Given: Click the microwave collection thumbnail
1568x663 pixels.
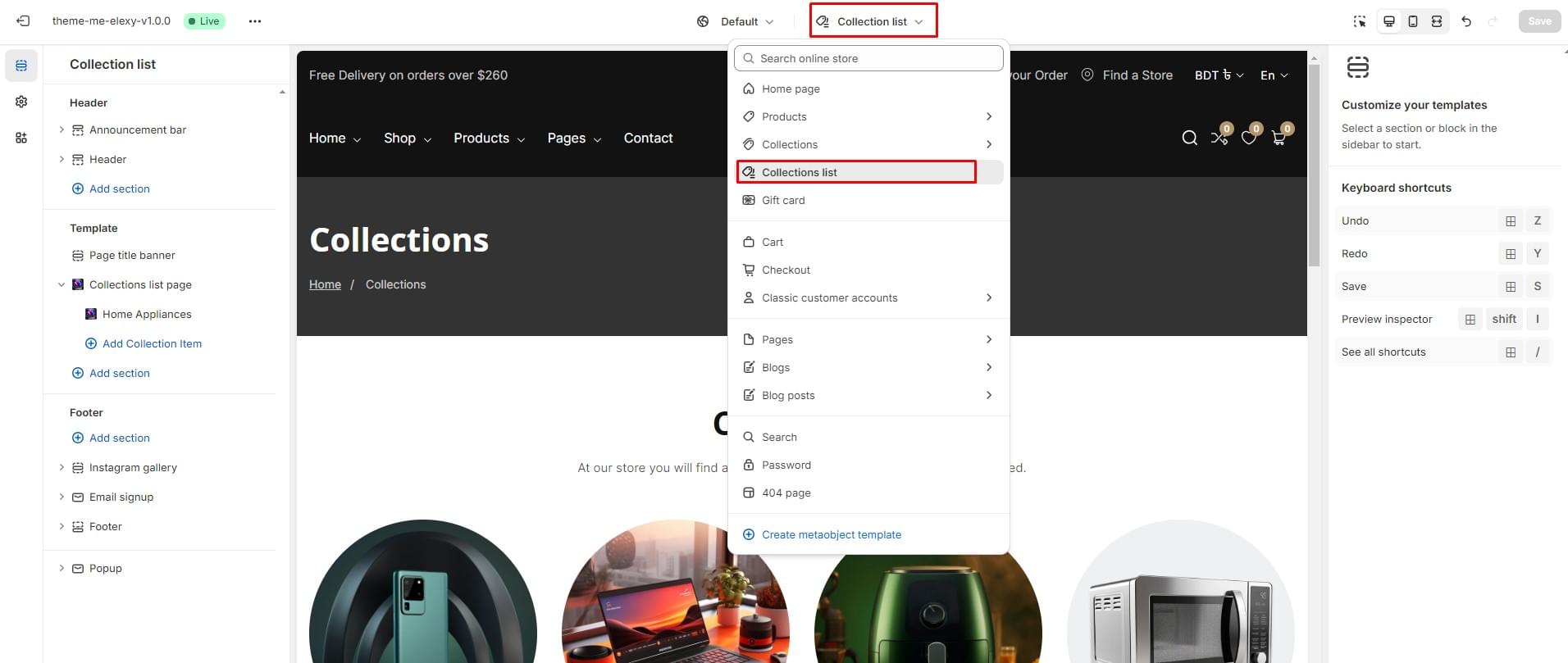Looking at the screenshot, I should 1181,591.
